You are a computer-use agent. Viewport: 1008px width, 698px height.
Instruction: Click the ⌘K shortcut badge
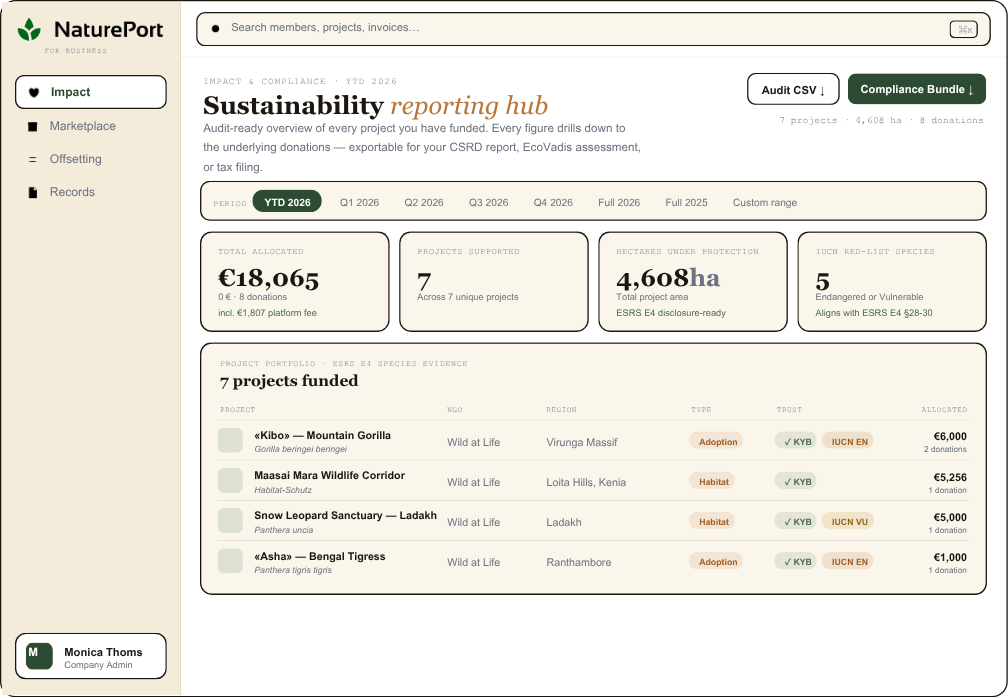(x=964, y=29)
